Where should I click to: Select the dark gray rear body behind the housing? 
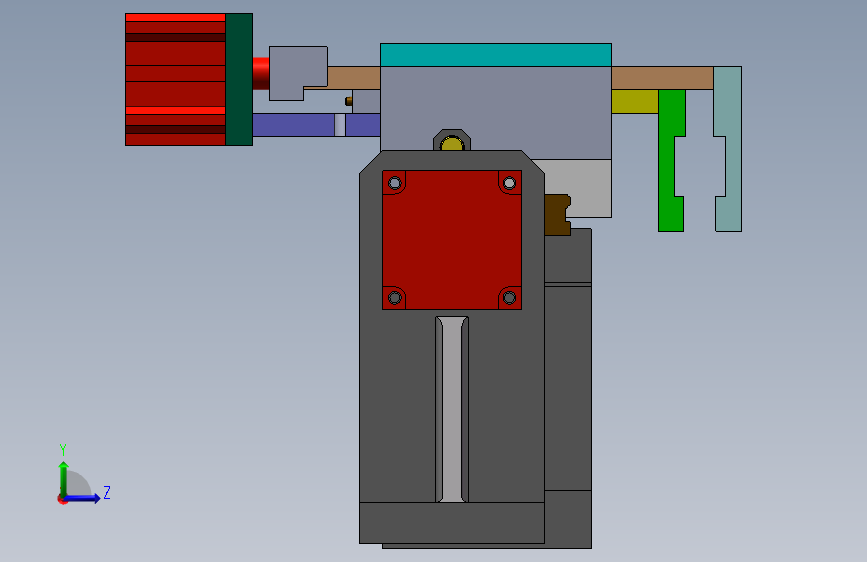tap(568, 387)
